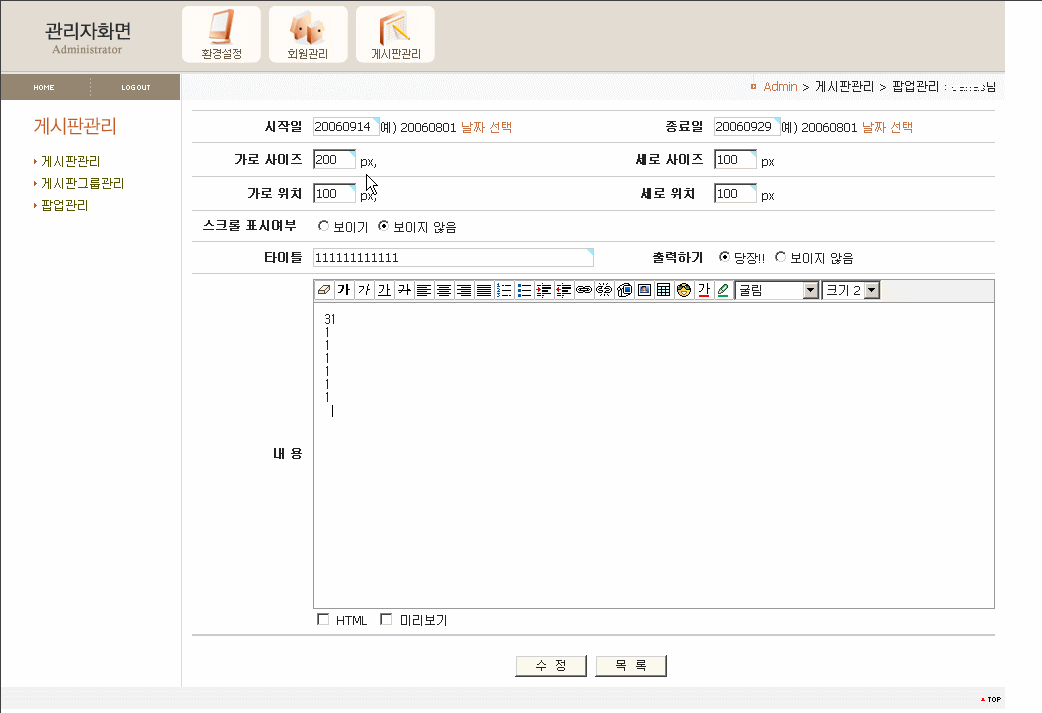Click the 목 록 list button
The height and width of the screenshot is (713, 1042).
click(631, 666)
